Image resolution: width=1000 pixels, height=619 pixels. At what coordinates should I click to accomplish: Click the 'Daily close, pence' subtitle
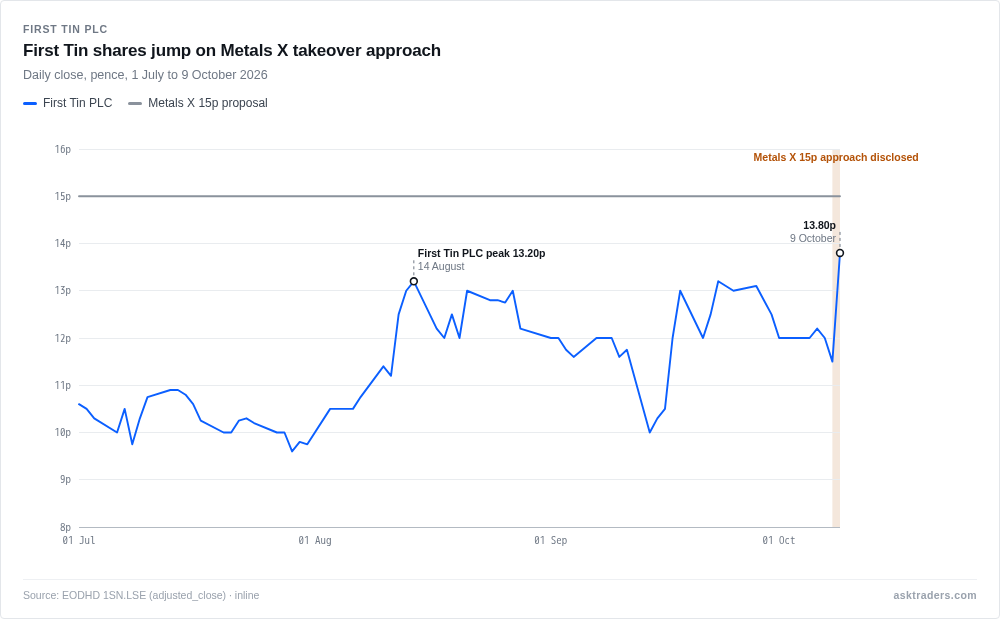145,75
